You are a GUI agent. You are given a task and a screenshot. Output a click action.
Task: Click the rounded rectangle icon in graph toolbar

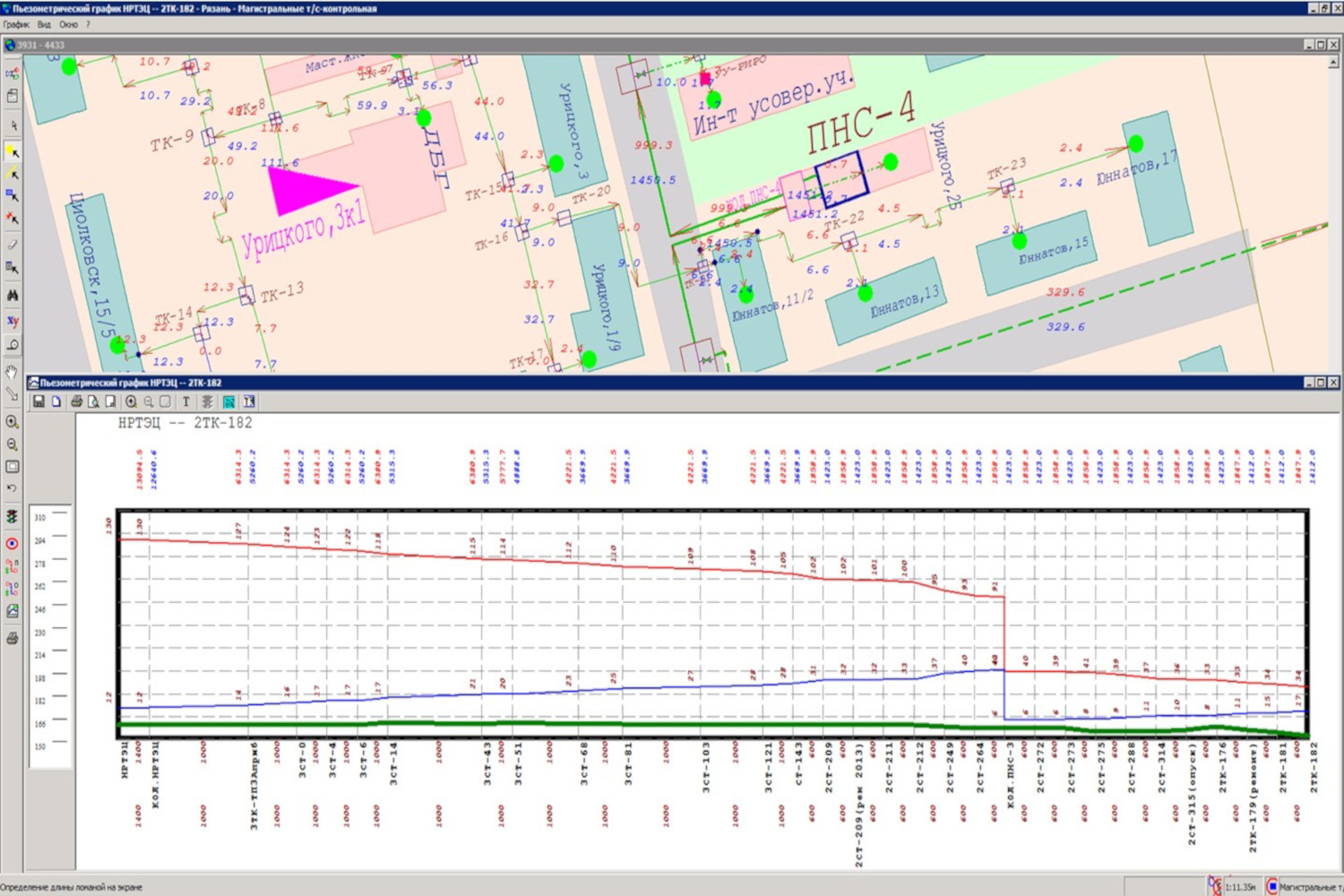(x=166, y=401)
